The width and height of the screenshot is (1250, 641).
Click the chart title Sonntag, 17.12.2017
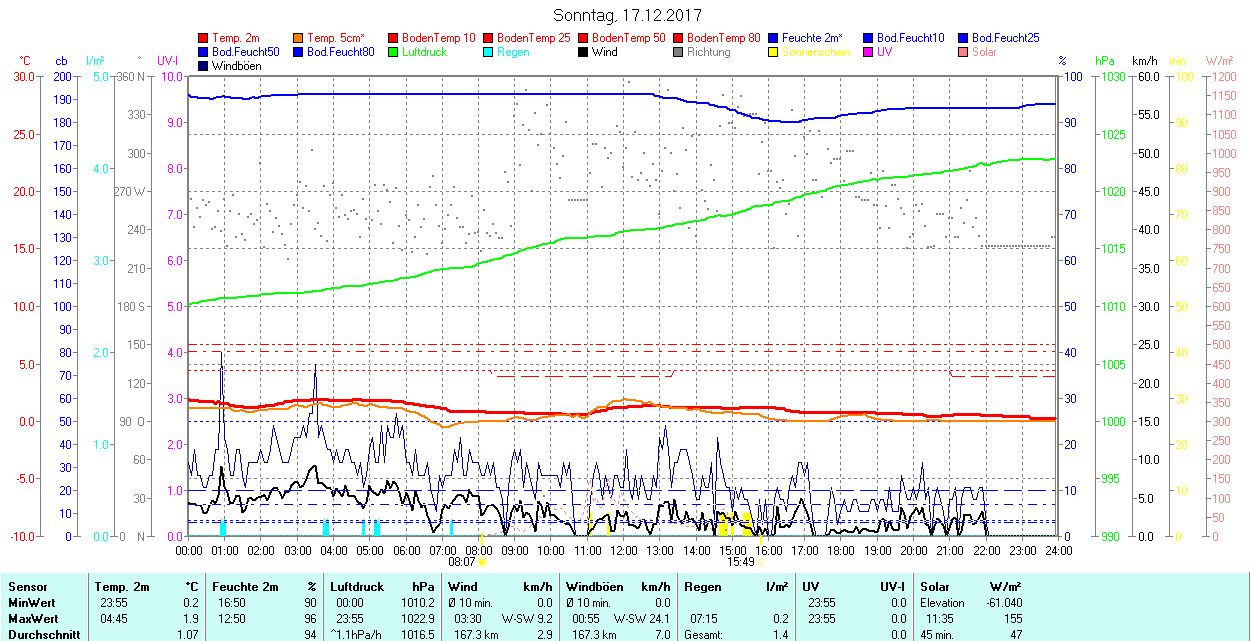(x=627, y=16)
